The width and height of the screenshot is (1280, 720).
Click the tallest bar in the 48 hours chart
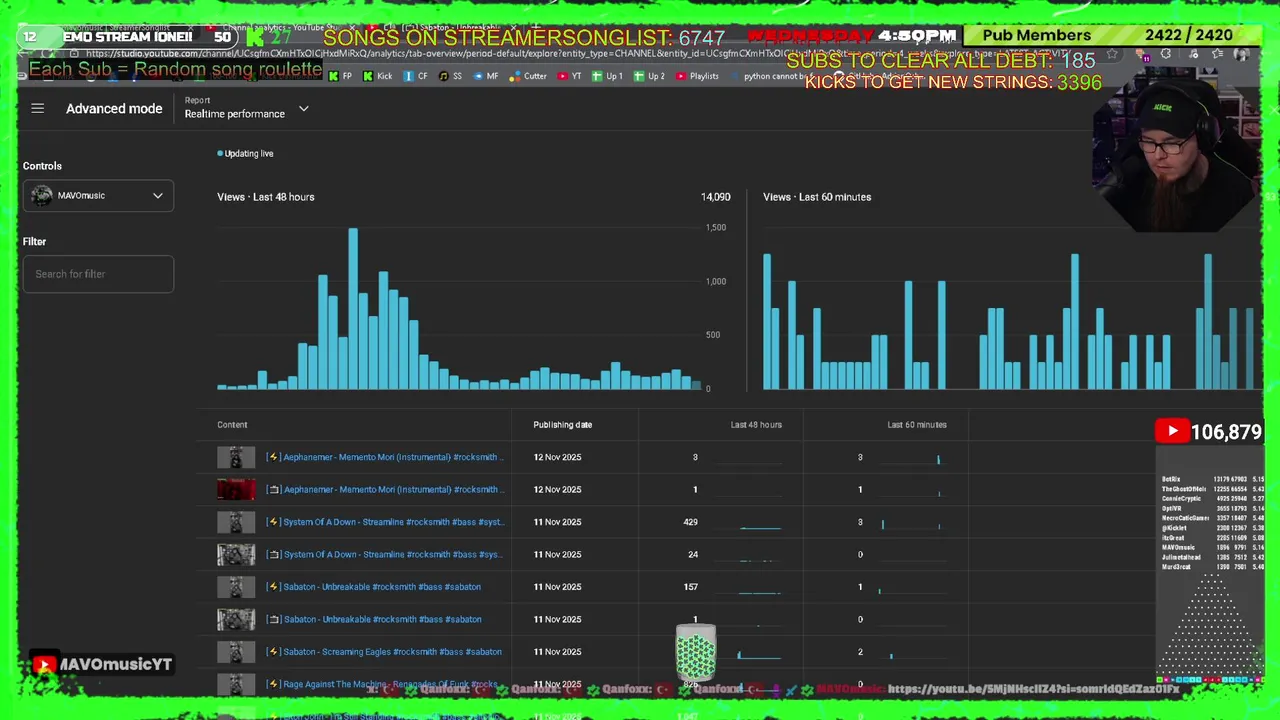click(353, 308)
